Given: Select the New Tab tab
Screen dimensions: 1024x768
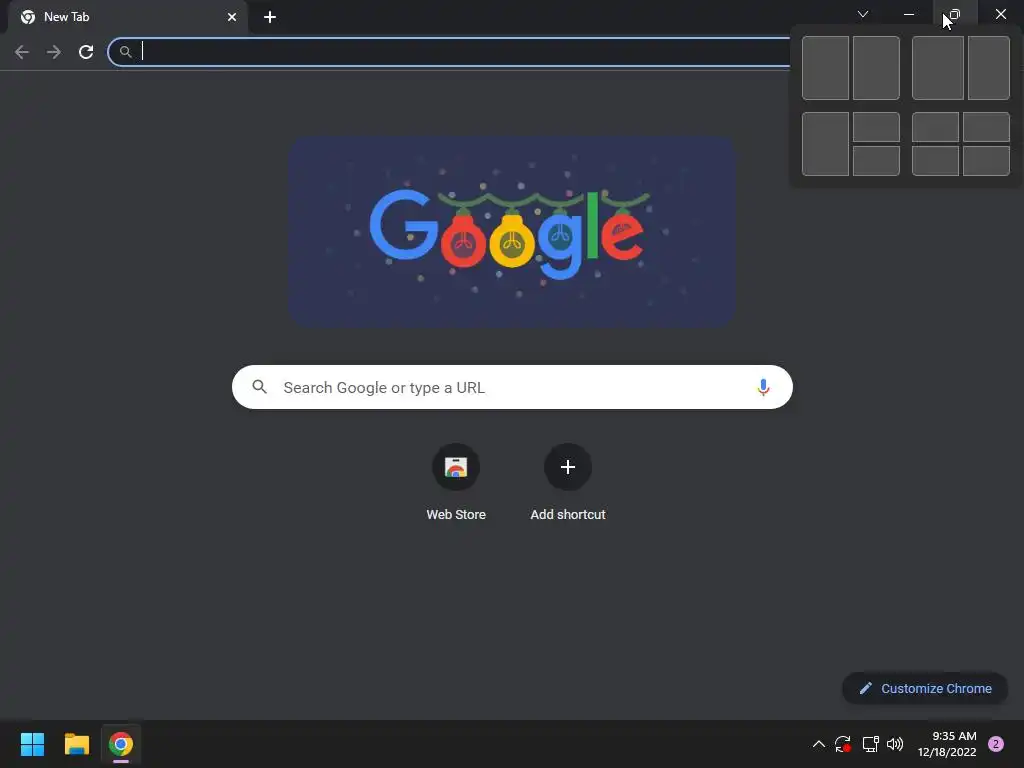Looking at the screenshot, I should (x=127, y=17).
